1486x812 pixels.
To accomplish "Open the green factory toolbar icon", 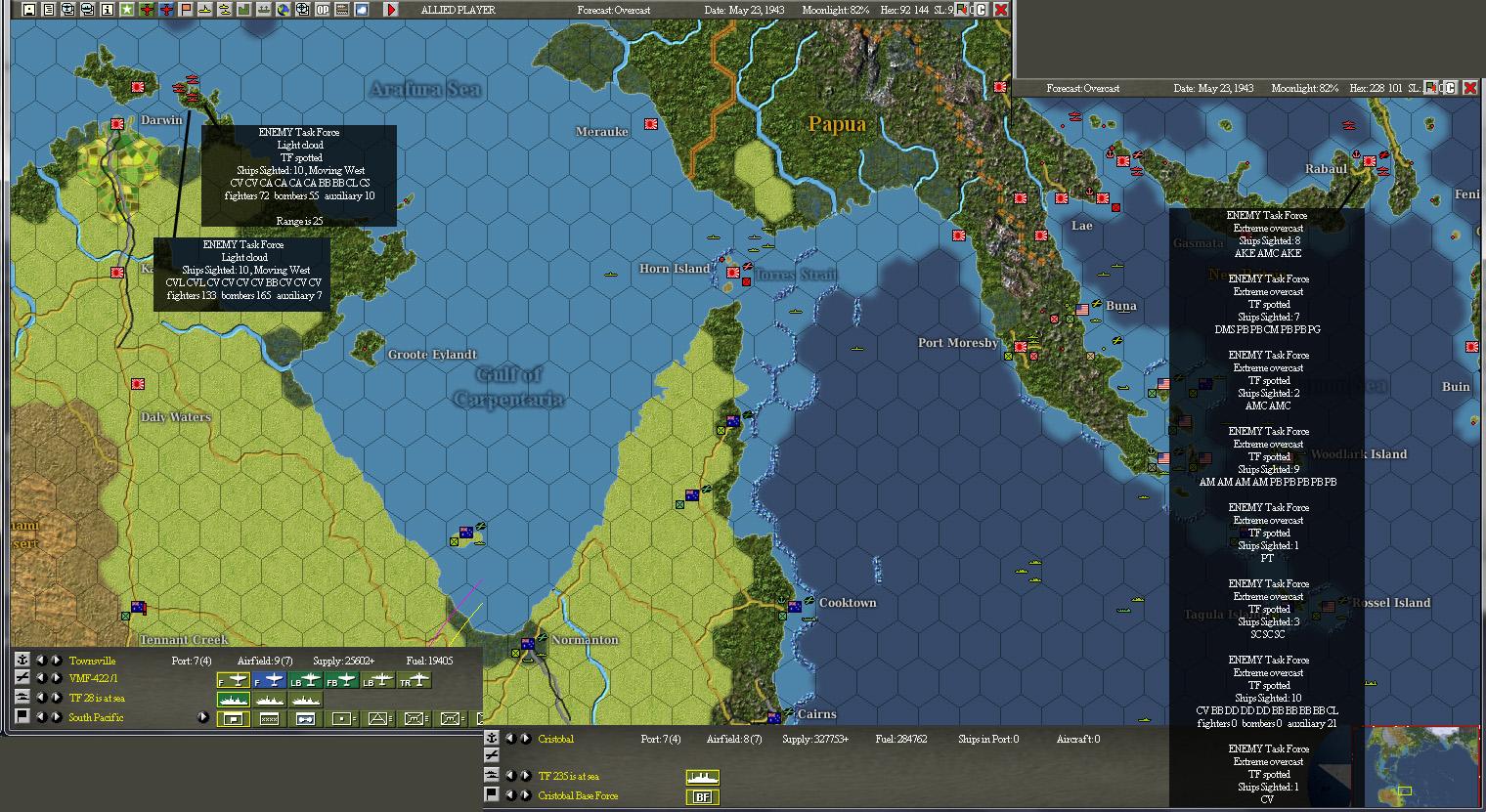I will 243,10.
